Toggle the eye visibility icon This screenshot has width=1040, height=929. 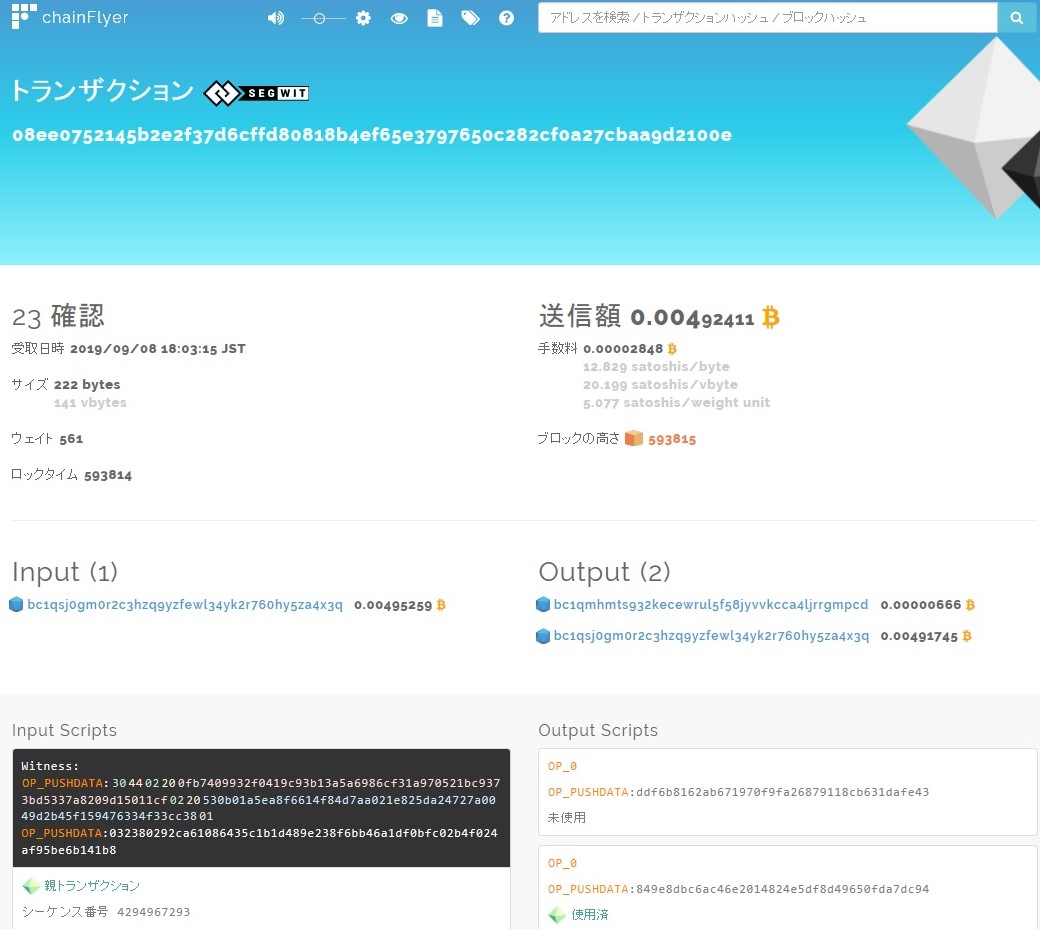[x=399, y=18]
